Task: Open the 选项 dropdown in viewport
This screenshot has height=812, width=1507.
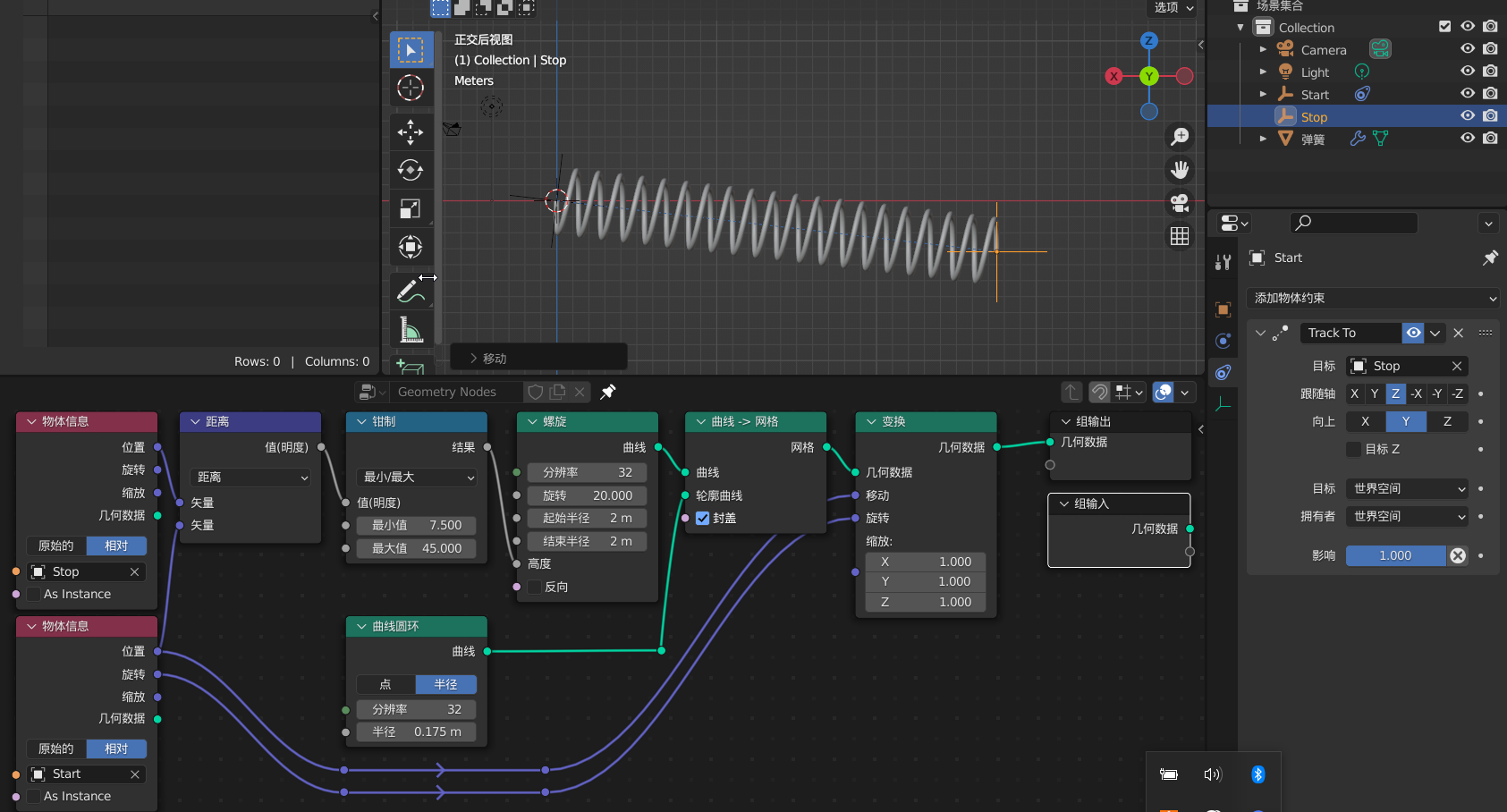Action: (x=1173, y=7)
